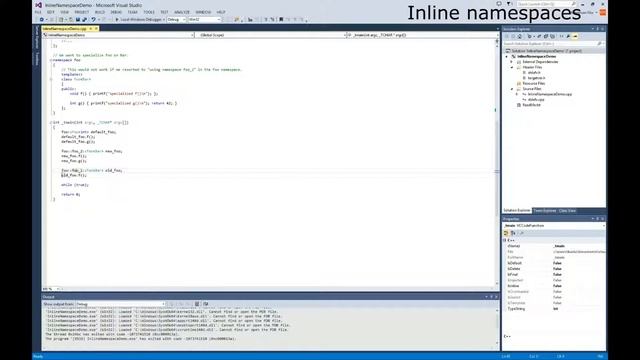Select stdafx.cpp in Solution Explorer

click(x=536, y=100)
